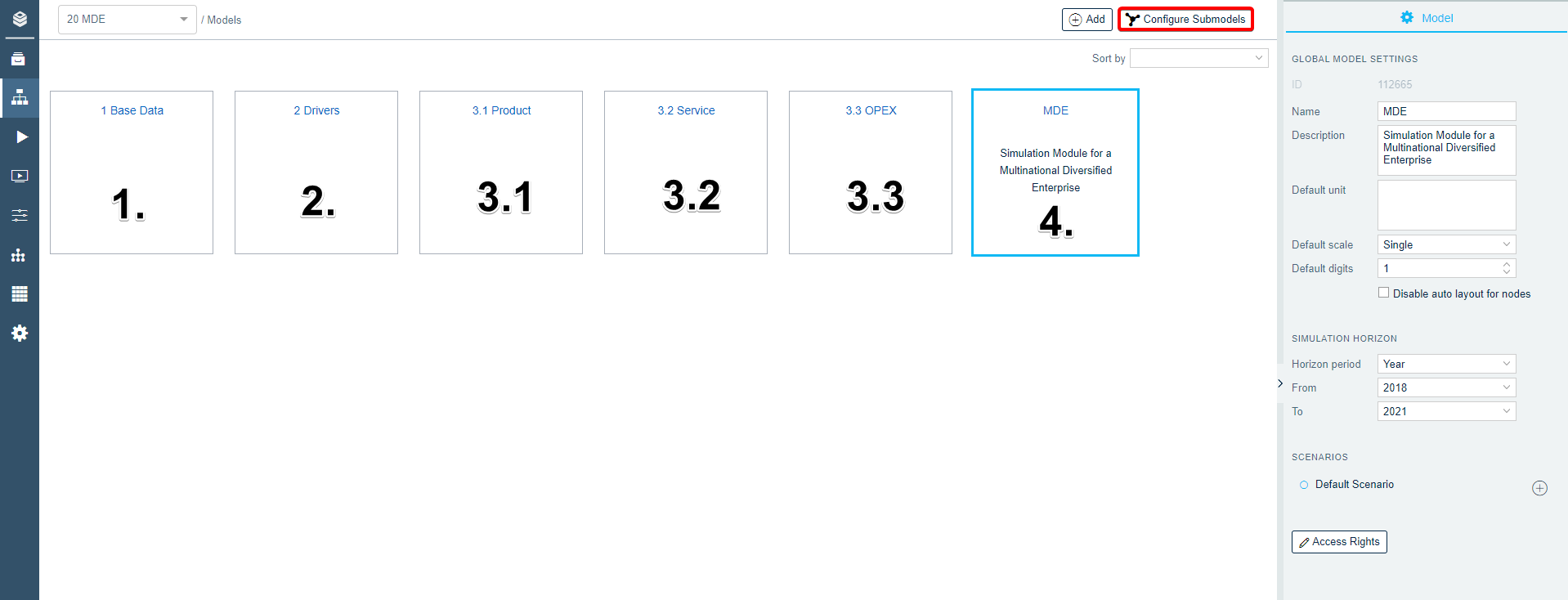Screen dimensions: 1568x600
Task: Open the archive box icon in sidebar
Action: 19,59
